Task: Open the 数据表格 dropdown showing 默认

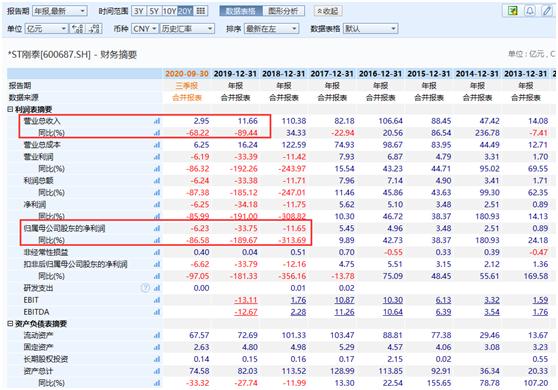Action: [370, 29]
